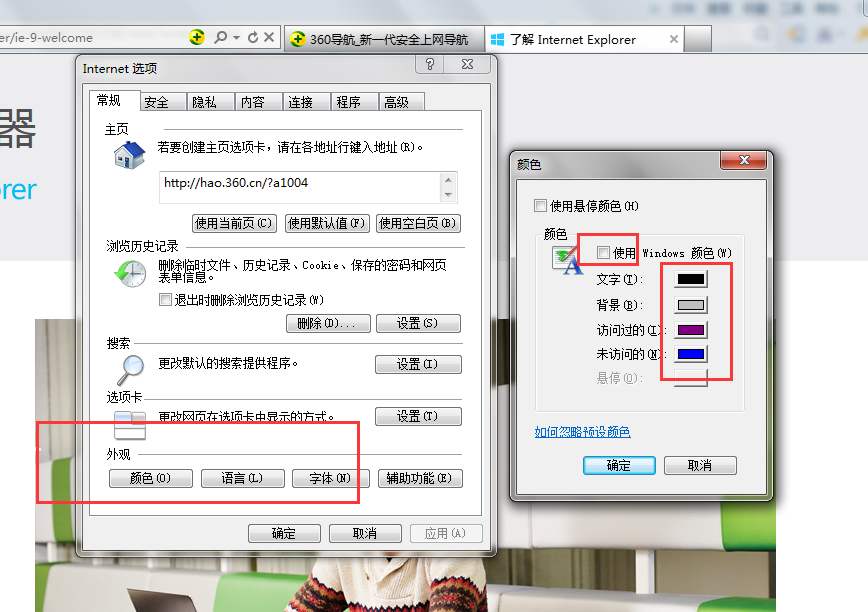Image resolution: width=868 pixels, height=612 pixels.
Task: Open search dropdown arrow in address bar
Action: 236,38
